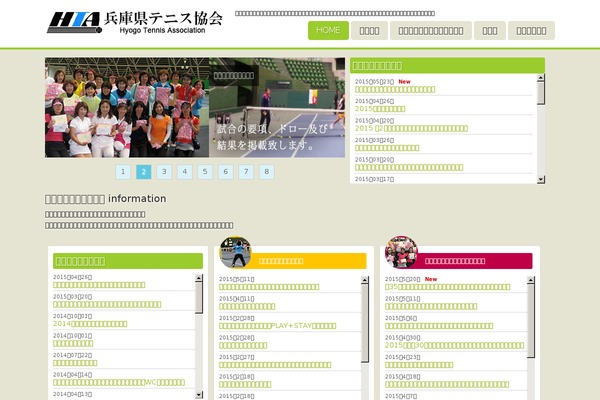
Task: View banner slide 7
Action: click(246, 172)
